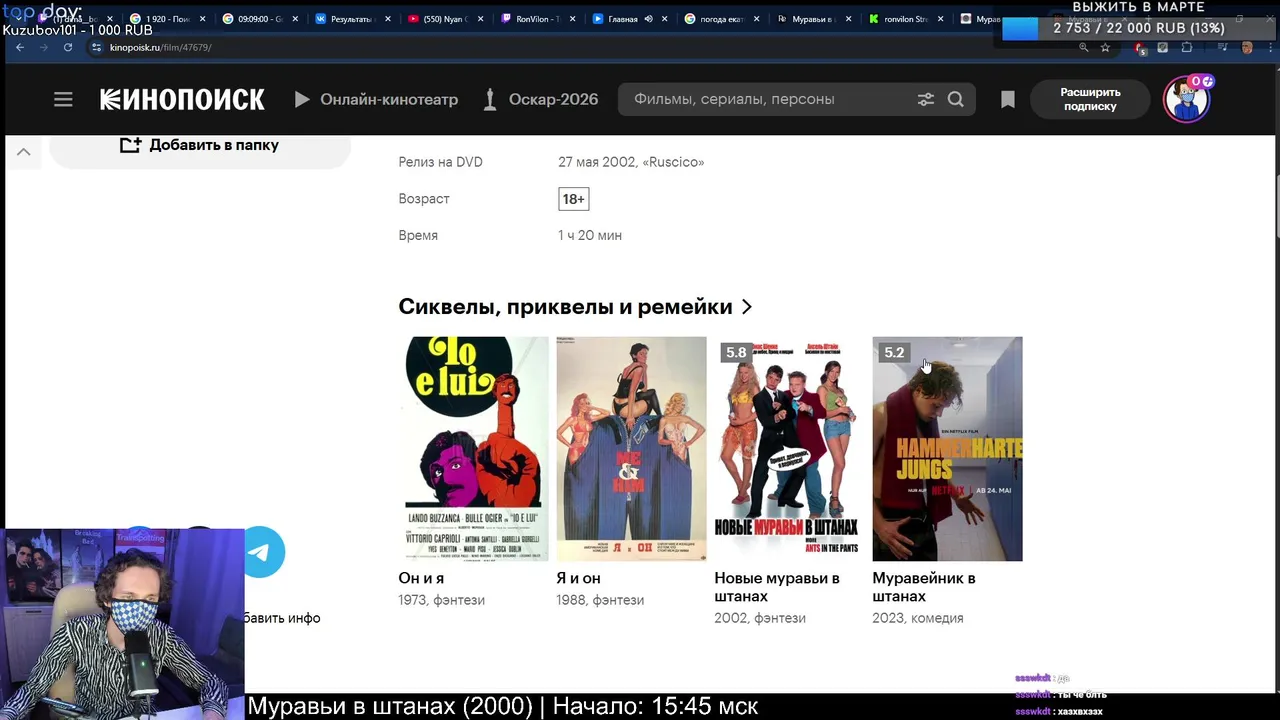1280x720 pixels.
Task: Click the 27 мая 2002, «Ruscico» text
Action: pyautogui.click(x=631, y=162)
